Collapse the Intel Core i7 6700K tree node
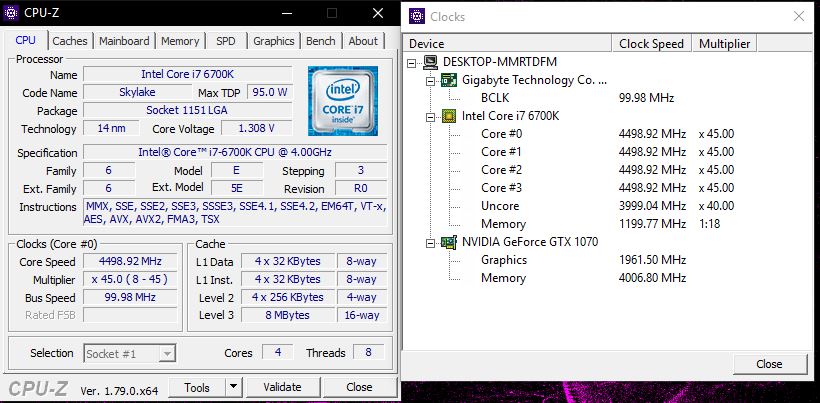 430,117
